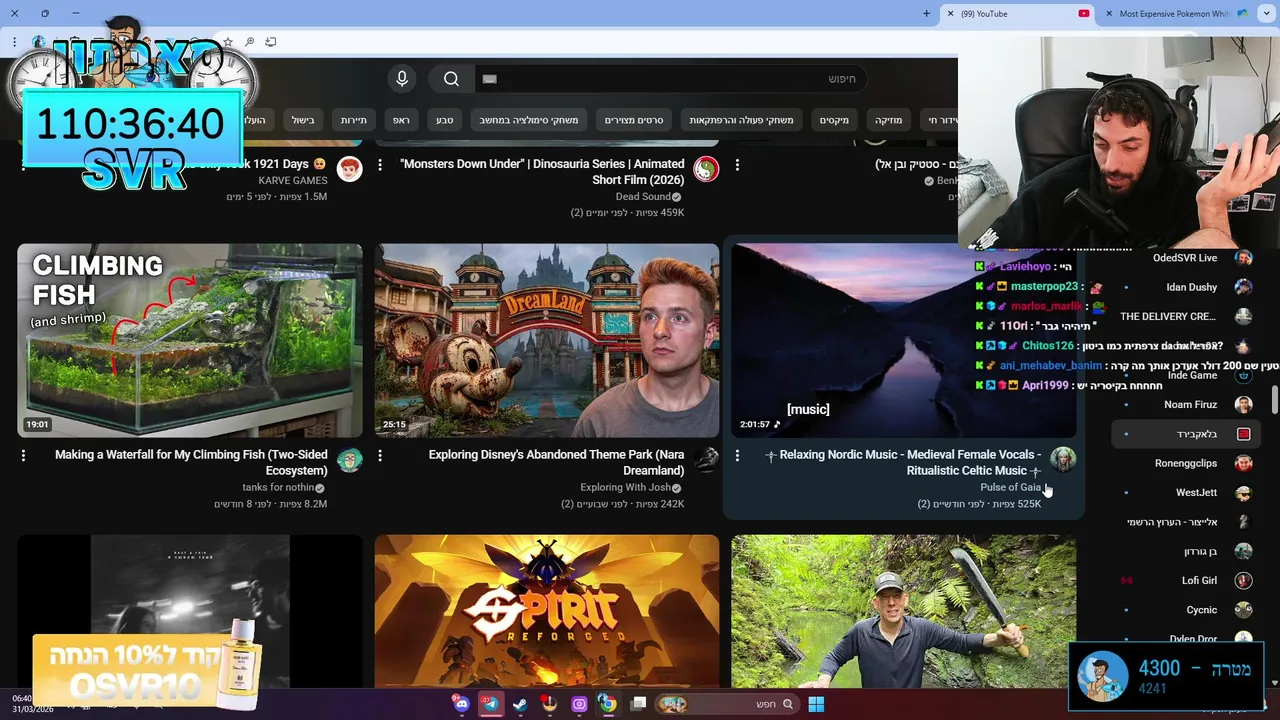This screenshot has height=720, width=1280.
Task: Open THE DELIVERY CRE... subscription in sidebar
Action: tap(1185, 316)
